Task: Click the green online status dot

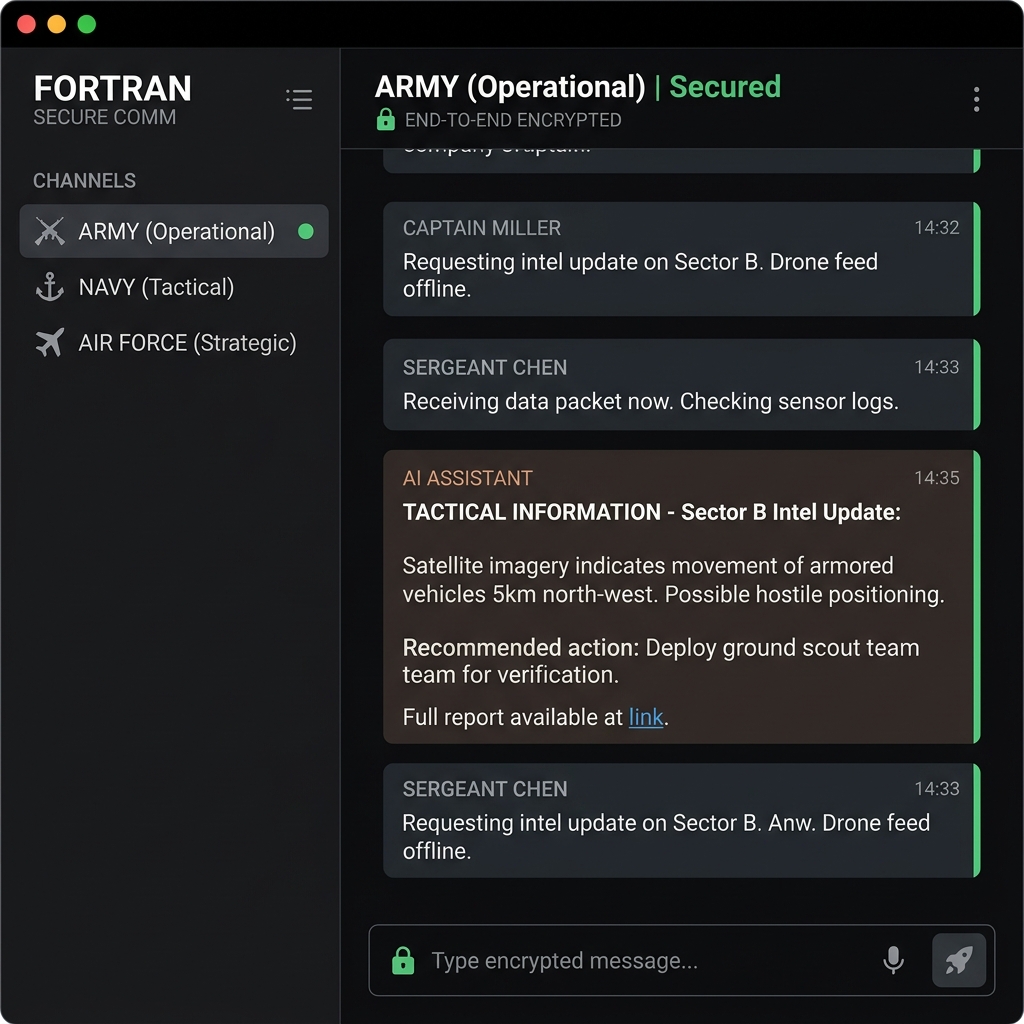Action: click(306, 232)
